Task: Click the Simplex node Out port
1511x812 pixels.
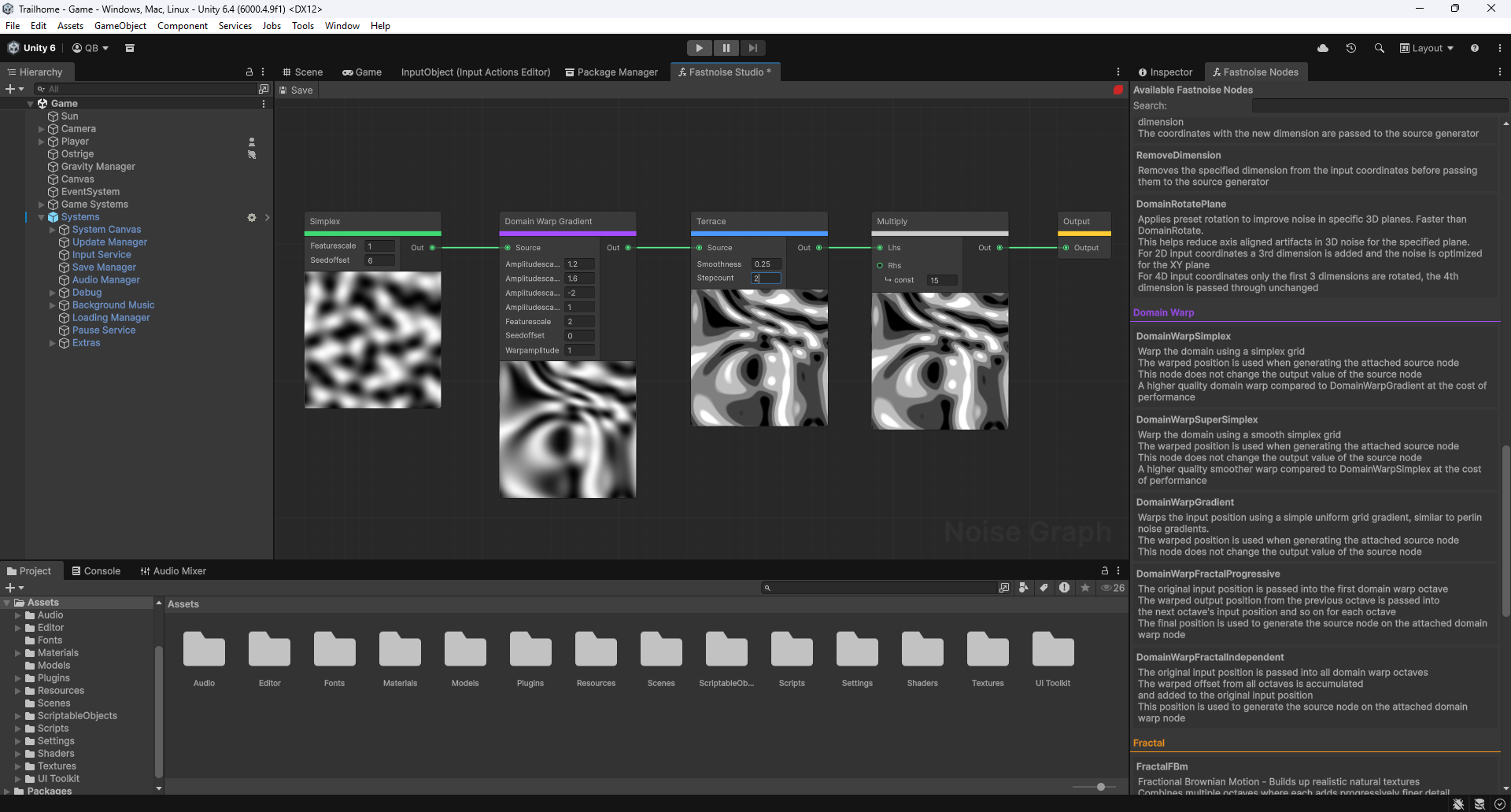Action: (432, 248)
